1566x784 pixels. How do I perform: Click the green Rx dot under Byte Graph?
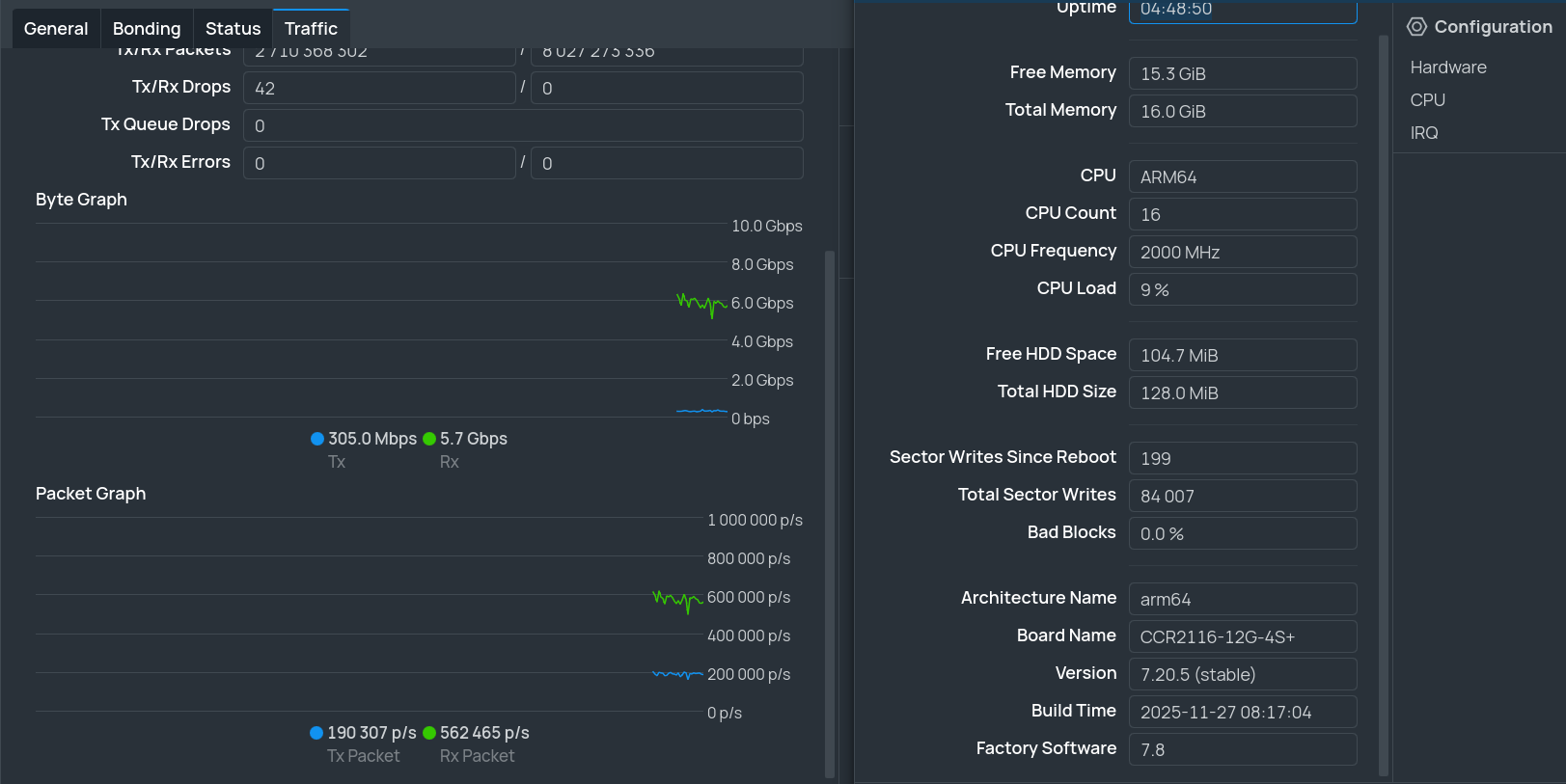point(429,439)
